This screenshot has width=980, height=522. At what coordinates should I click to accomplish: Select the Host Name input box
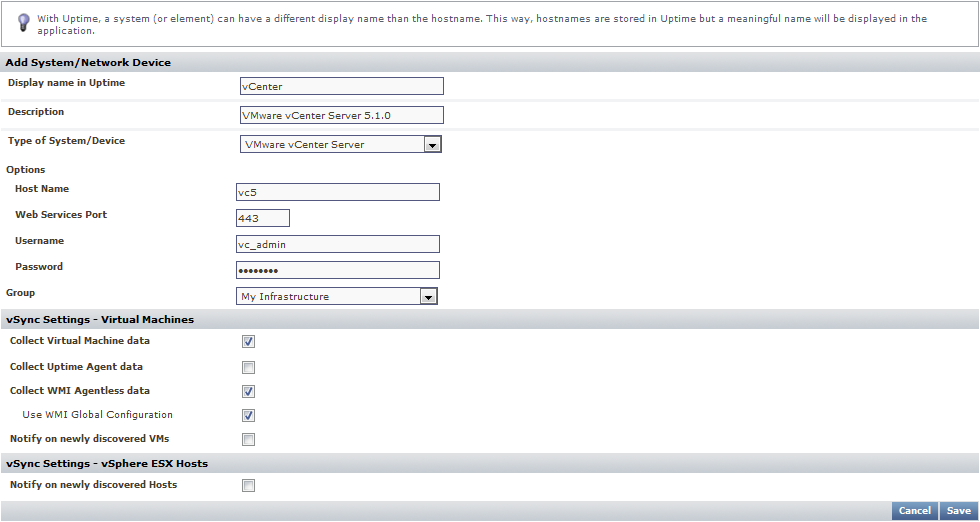click(x=338, y=192)
